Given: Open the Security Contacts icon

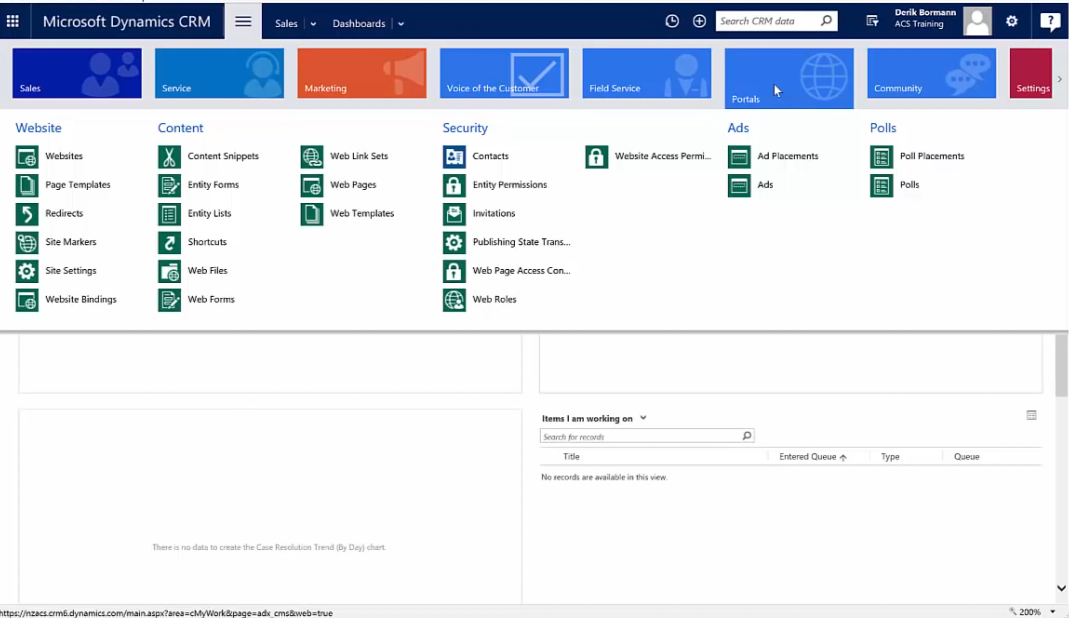Looking at the screenshot, I should coord(454,157).
